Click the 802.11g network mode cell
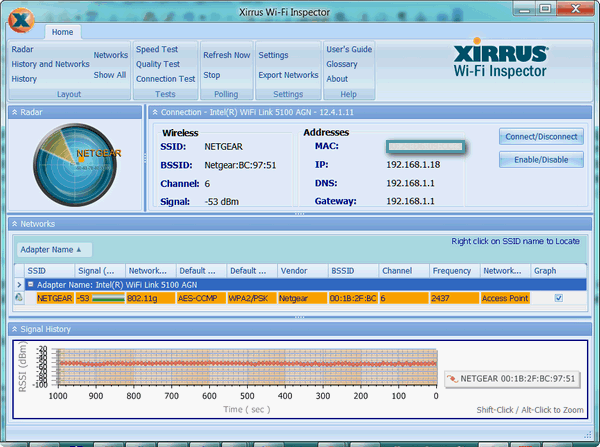 tap(151, 298)
